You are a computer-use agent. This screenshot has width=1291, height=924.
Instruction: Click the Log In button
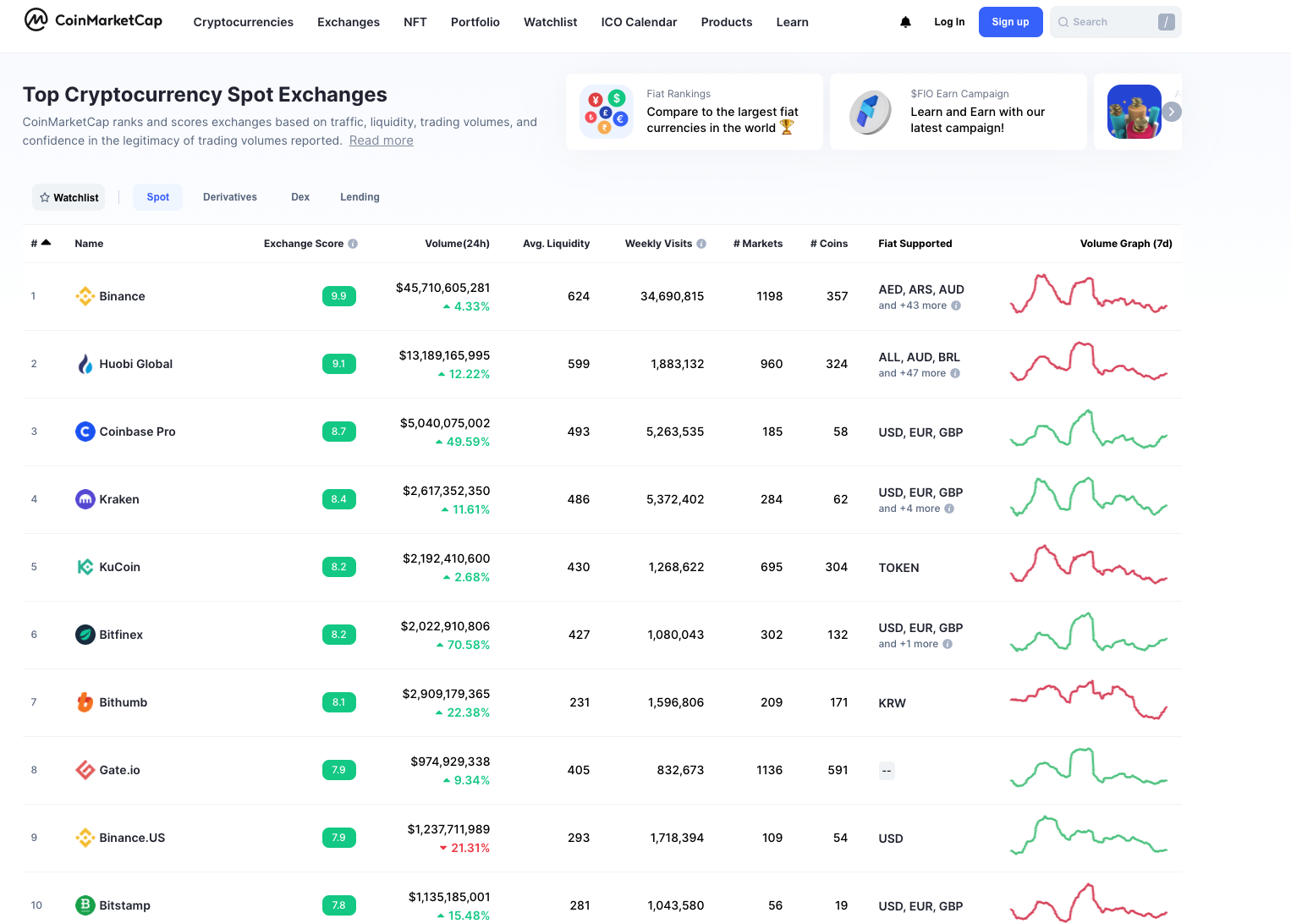point(949,22)
